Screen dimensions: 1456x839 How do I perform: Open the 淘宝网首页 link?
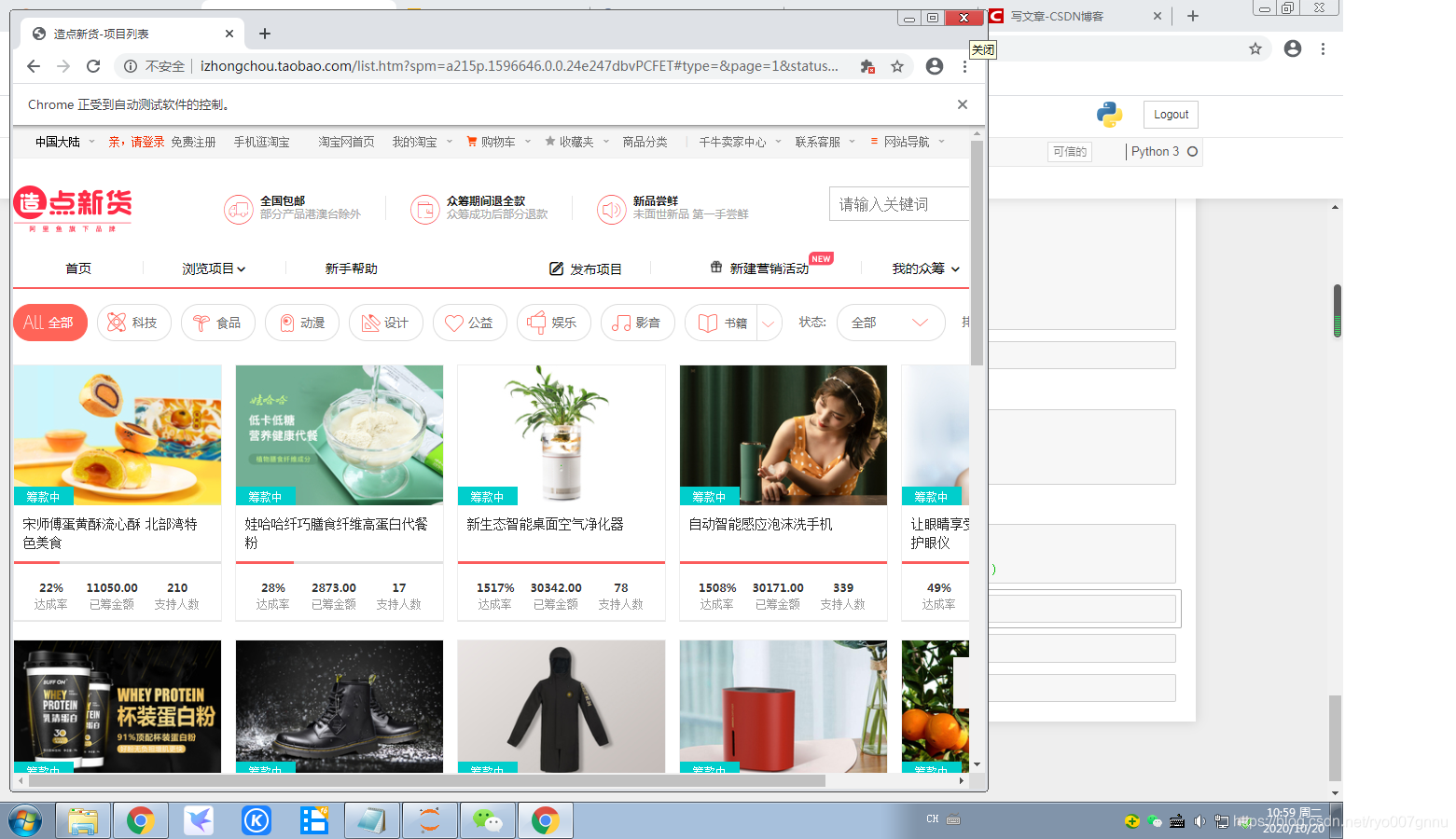click(x=346, y=142)
